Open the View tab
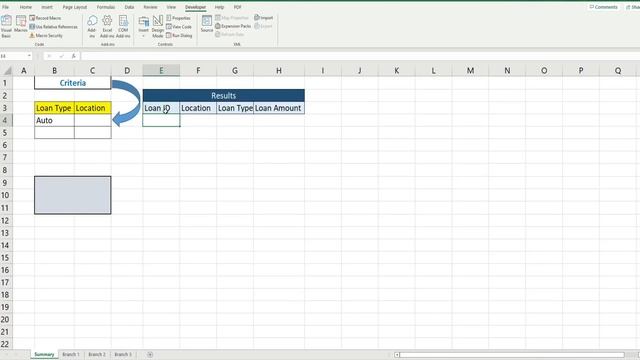Viewport: 640px width, 360px height. 171,7
